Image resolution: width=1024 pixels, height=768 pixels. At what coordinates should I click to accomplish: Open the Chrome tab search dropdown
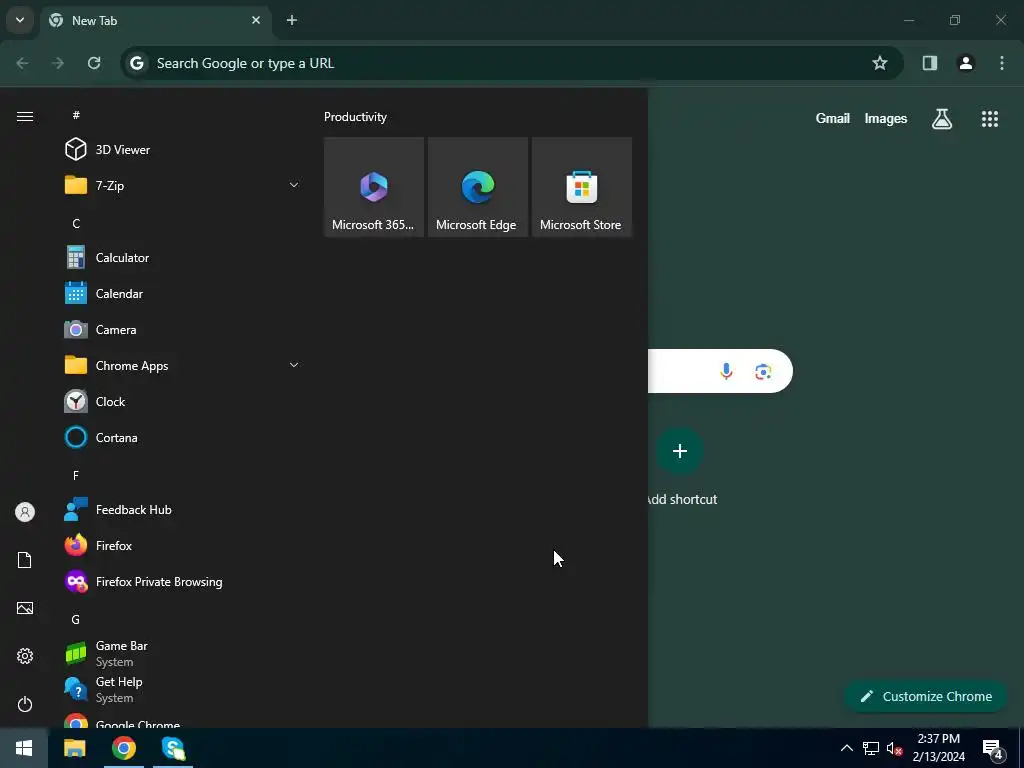tap(20, 20)
